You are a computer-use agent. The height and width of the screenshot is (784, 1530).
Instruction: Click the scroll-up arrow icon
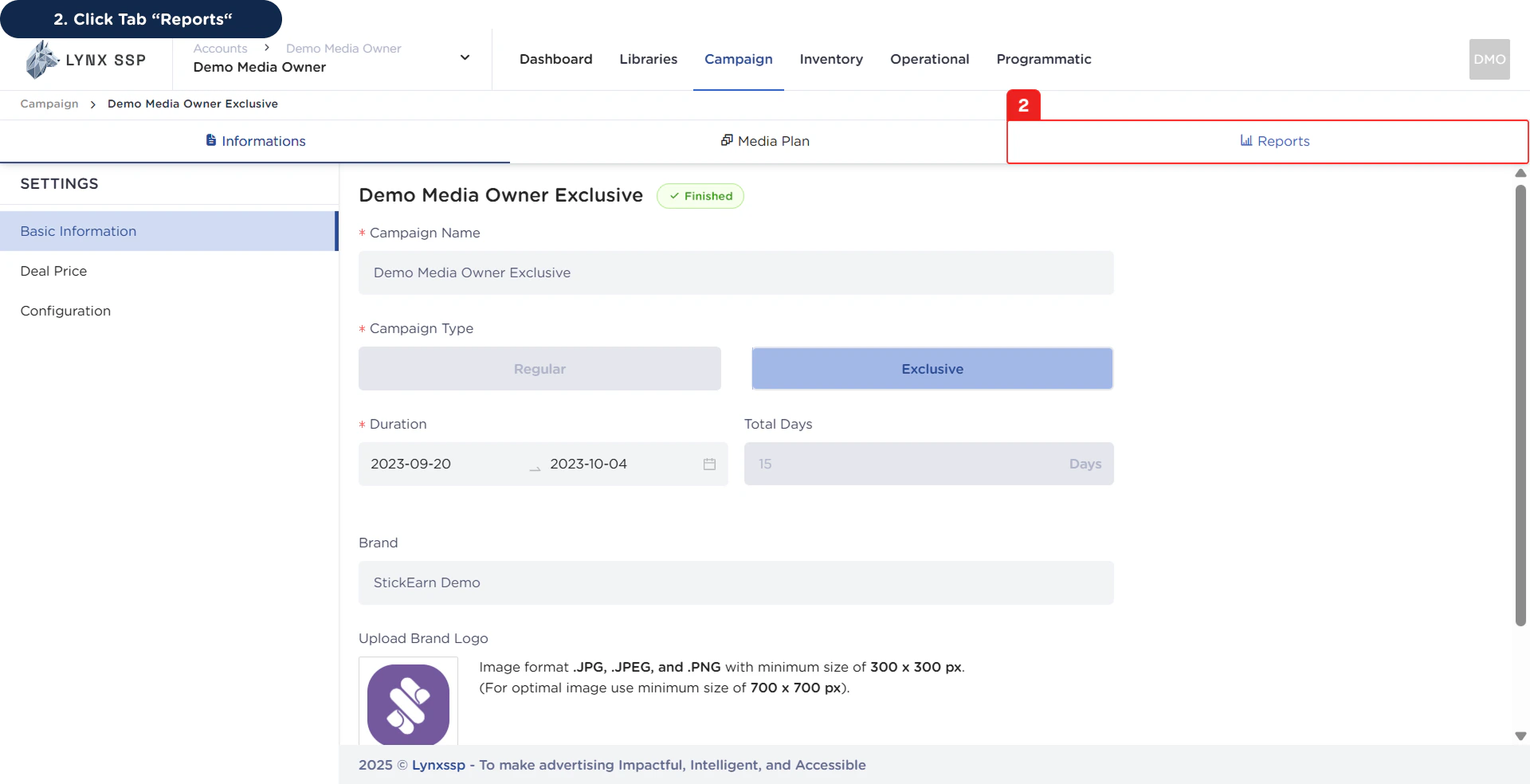click(1520, 174)
